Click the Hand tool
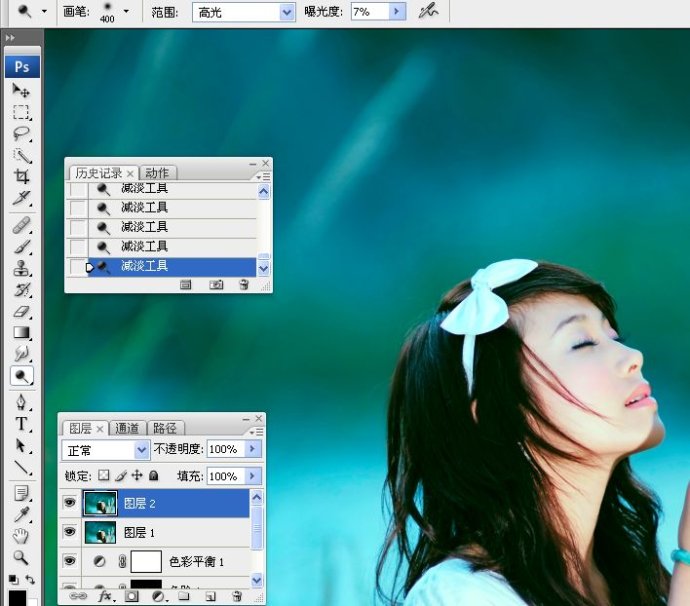 21,536
